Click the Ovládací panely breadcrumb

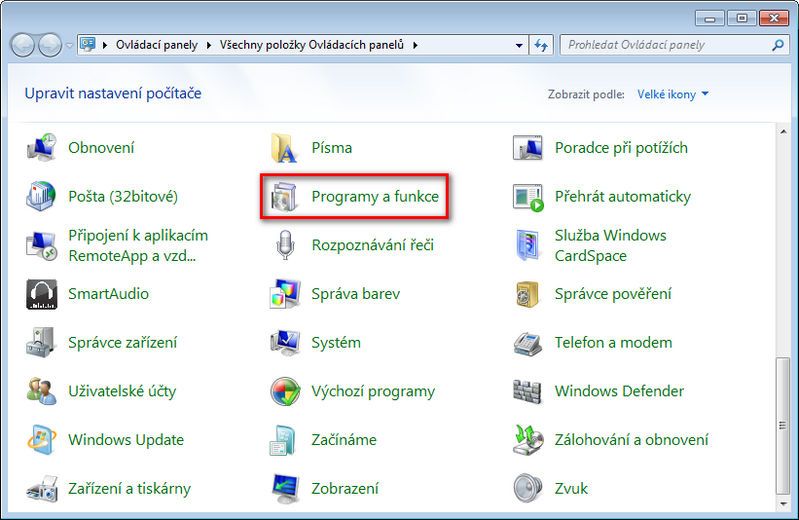point(156,45)
